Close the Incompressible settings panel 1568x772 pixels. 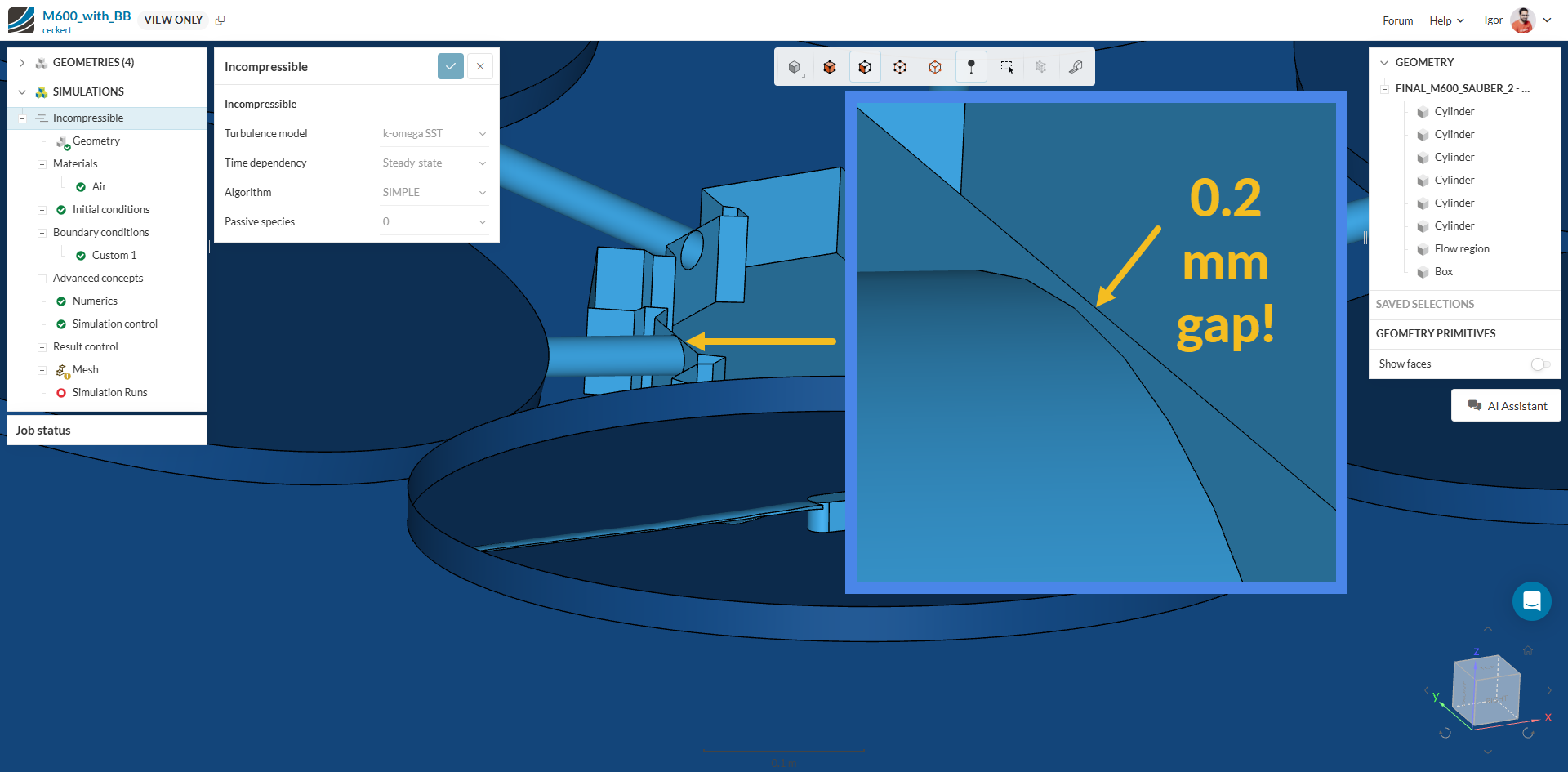coord(480,66)
